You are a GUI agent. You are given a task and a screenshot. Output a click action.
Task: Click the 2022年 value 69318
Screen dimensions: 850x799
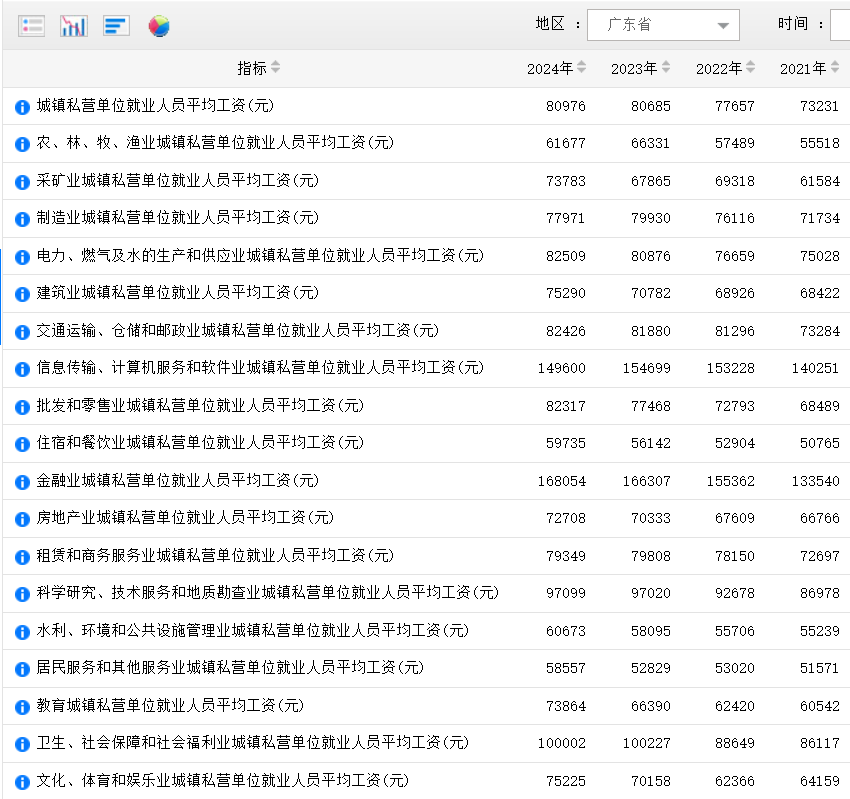735,182
